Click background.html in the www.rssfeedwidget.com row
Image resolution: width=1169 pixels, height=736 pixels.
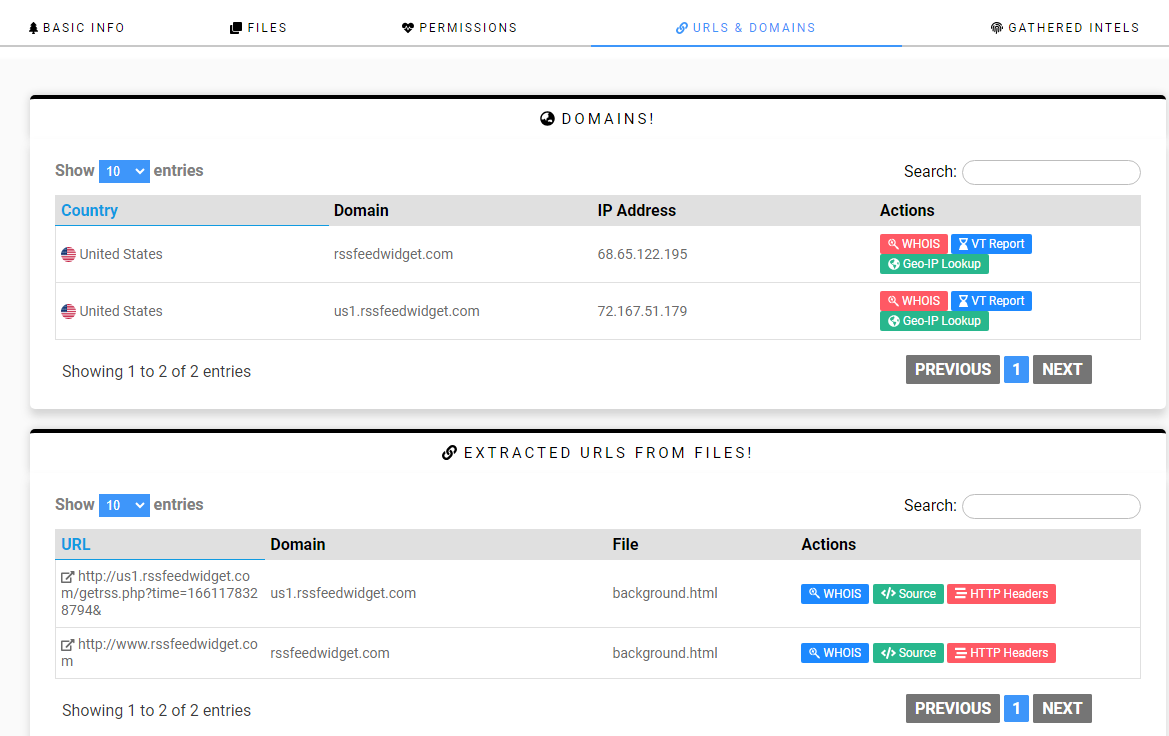point(665,653)
